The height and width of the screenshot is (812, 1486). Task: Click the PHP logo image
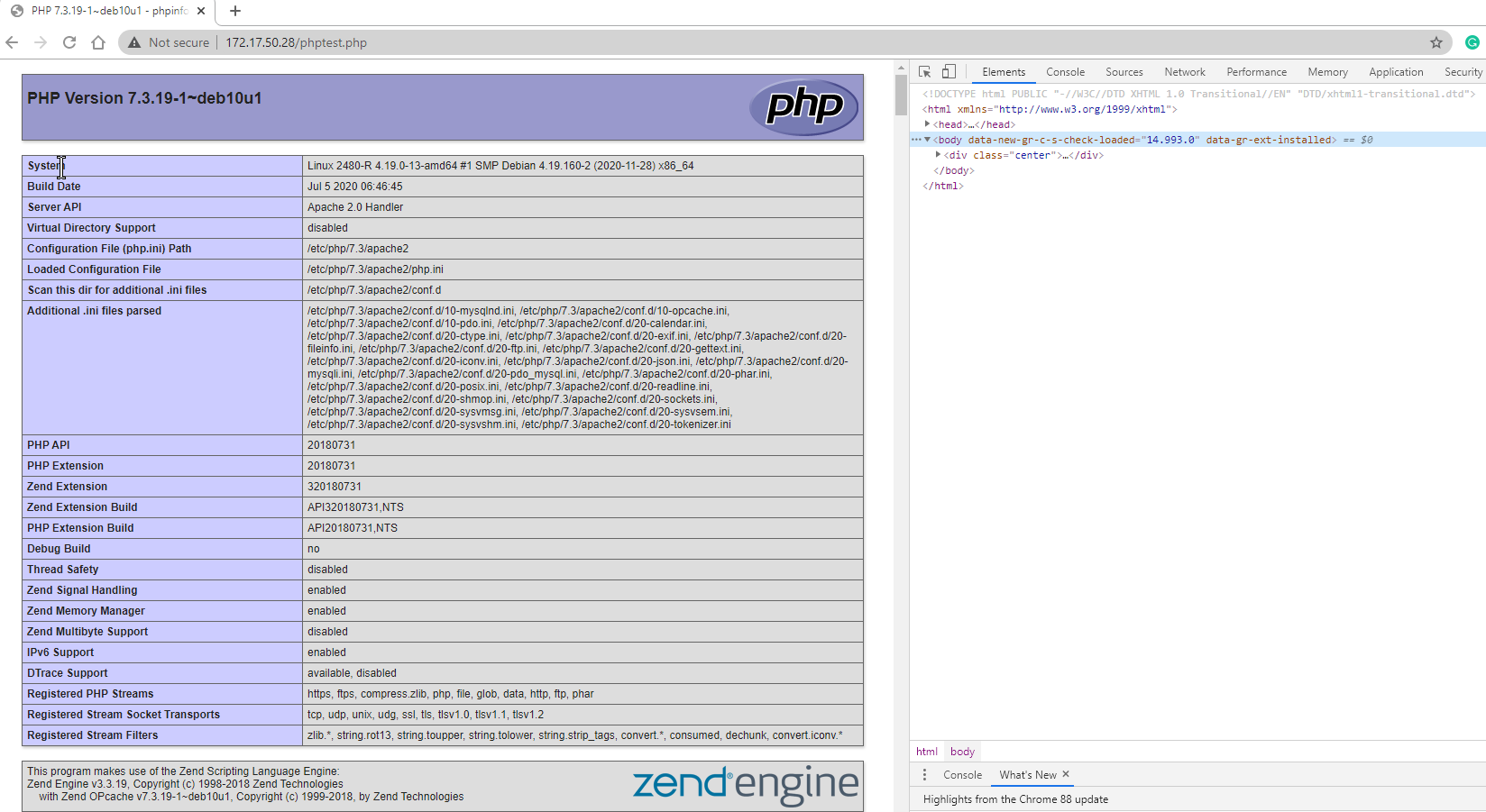[803, 107]
